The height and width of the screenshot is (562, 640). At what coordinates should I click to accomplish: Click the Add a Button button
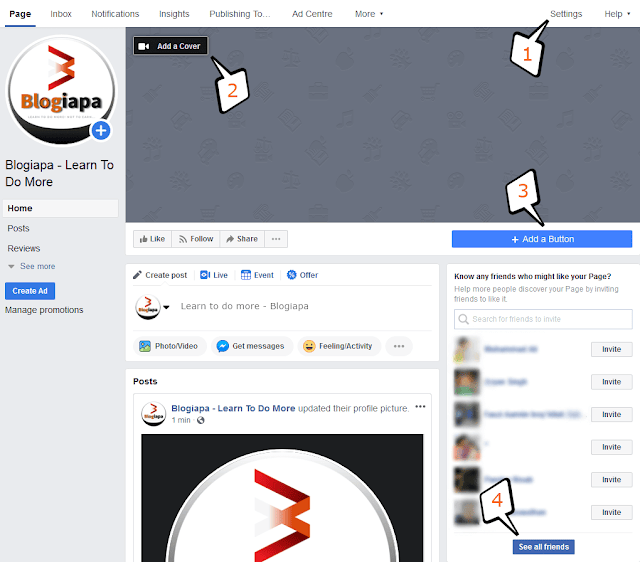tap(542, 239)
